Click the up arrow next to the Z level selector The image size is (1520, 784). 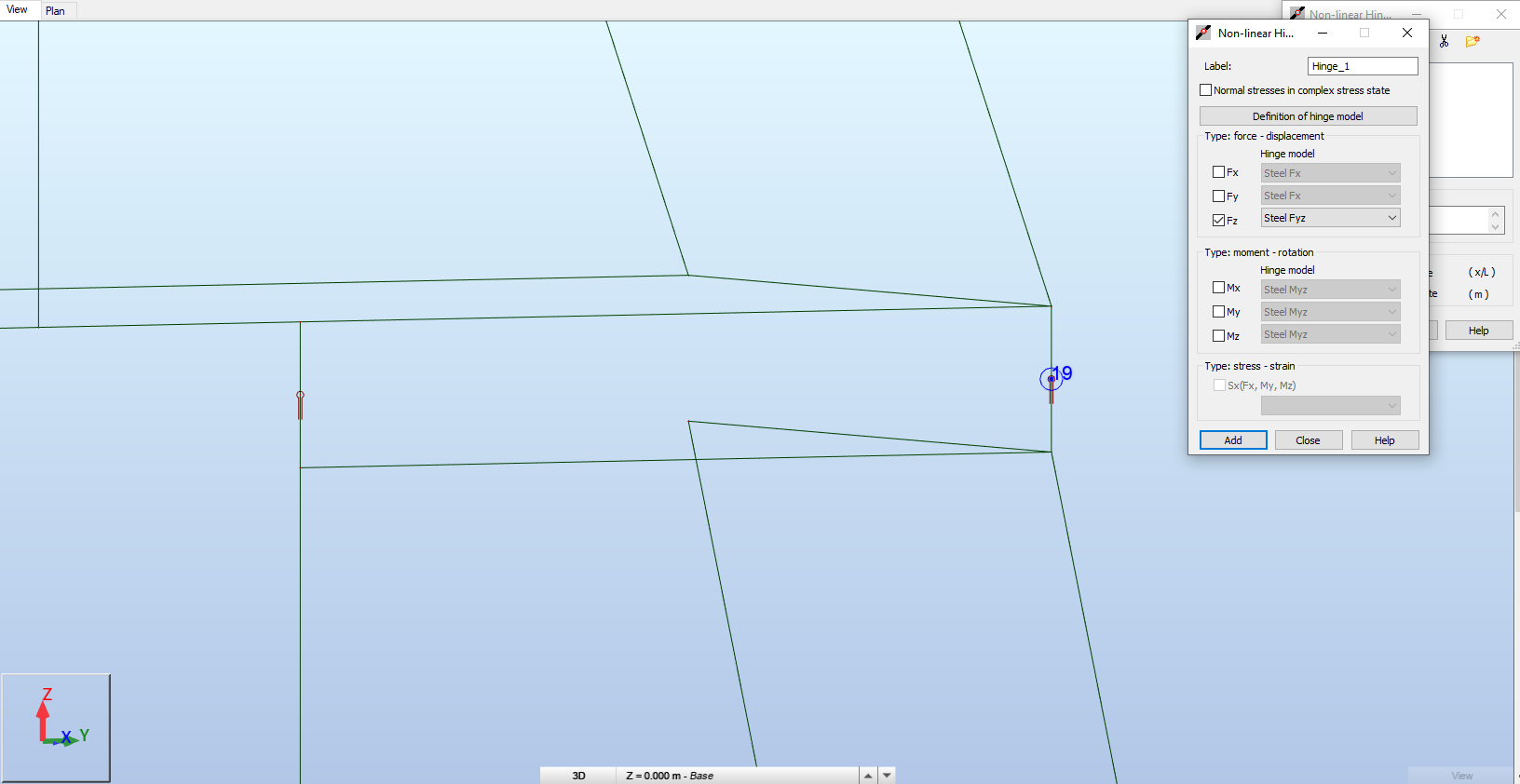pyautogui.click(x=868, y=775)
